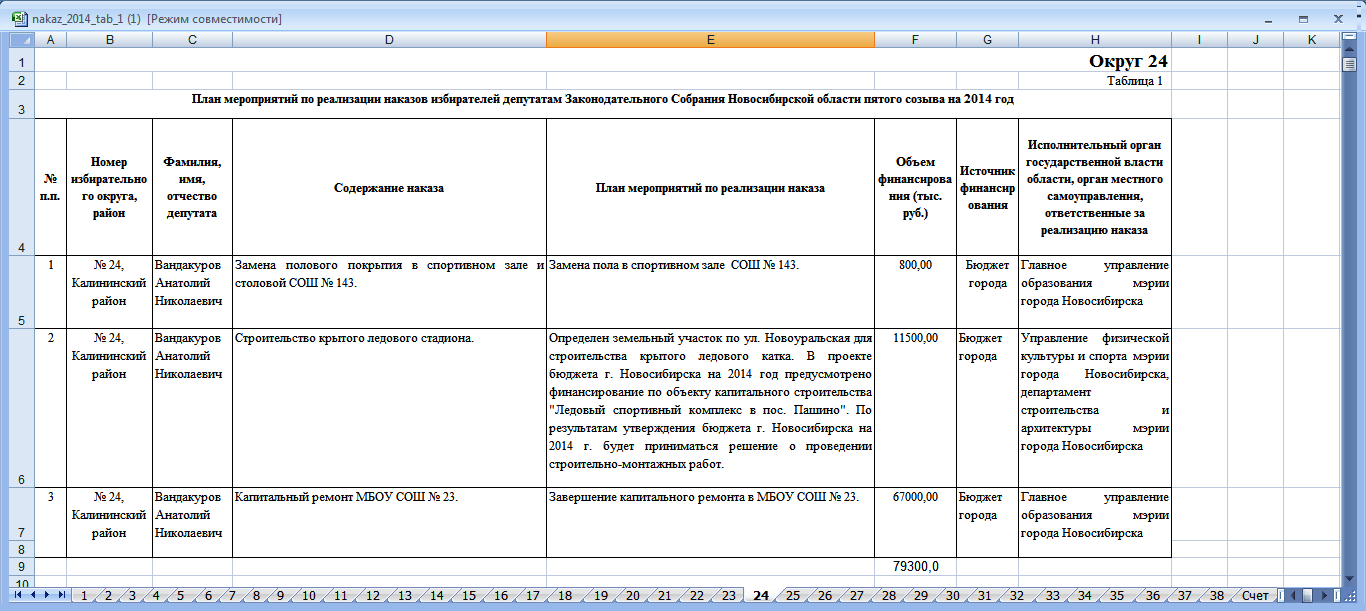Switch to sheet tab 23

[x=728, y=596]
